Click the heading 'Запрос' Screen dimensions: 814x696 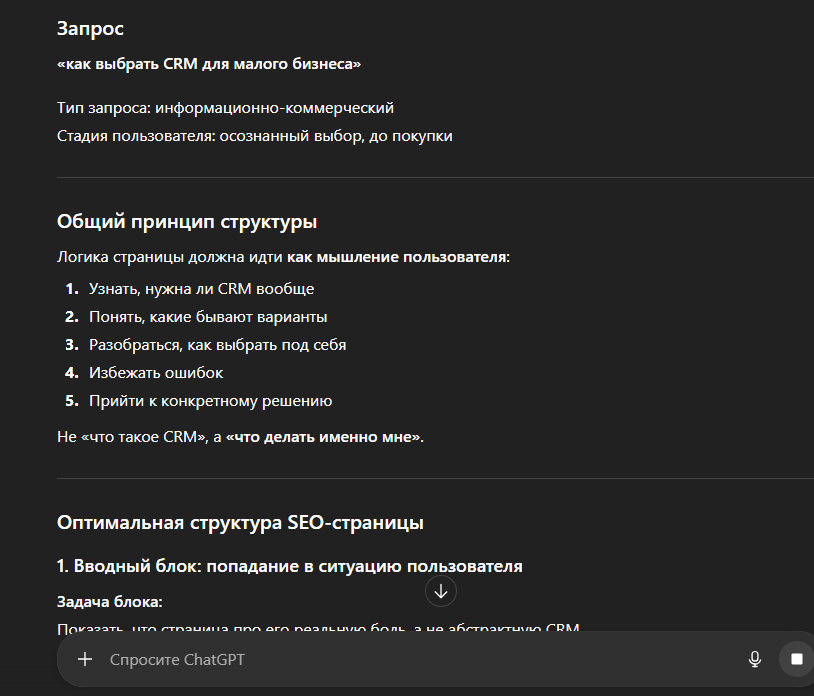point(90,29)
